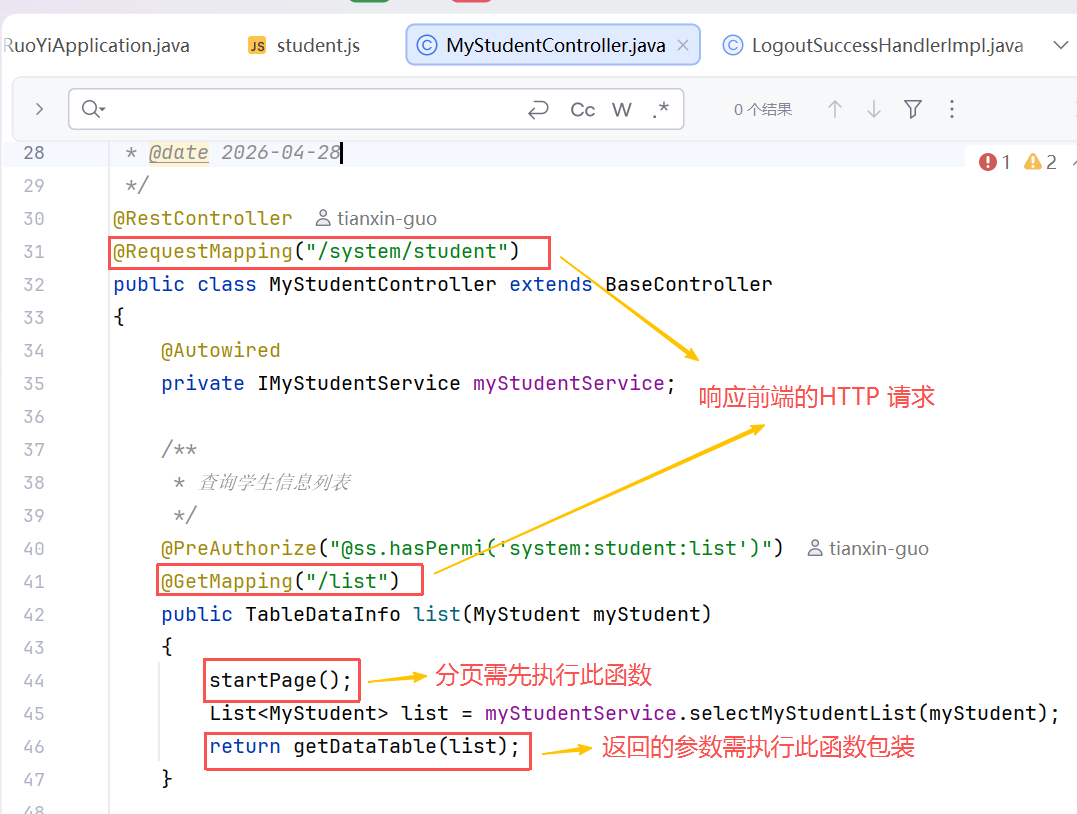Show the hidden tabs dropdown chevron
1077x814 pixels.
1061,45
